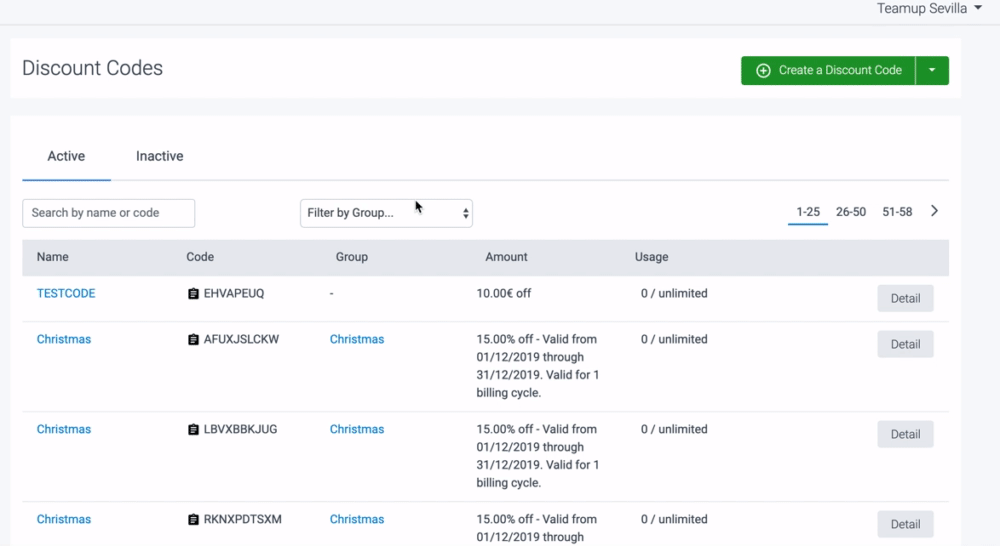This screenshot has width=1000, height=546.
Task: Click the Christmas name link for LBVXBBKJUG
Action: tap(64, 430)
